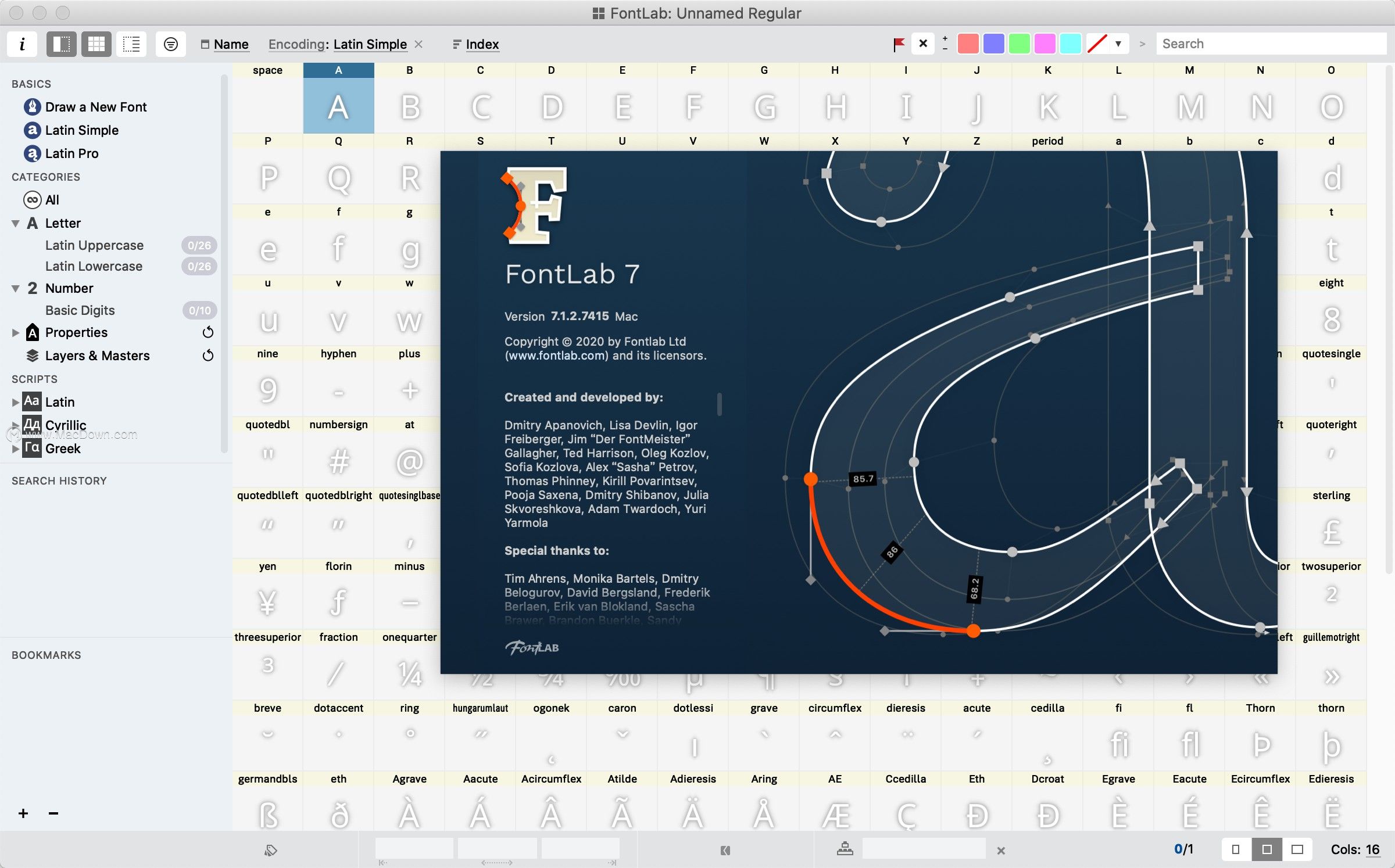Select the A glyph cell
The width and height of the screenshot is (1395, 868).
338,98
